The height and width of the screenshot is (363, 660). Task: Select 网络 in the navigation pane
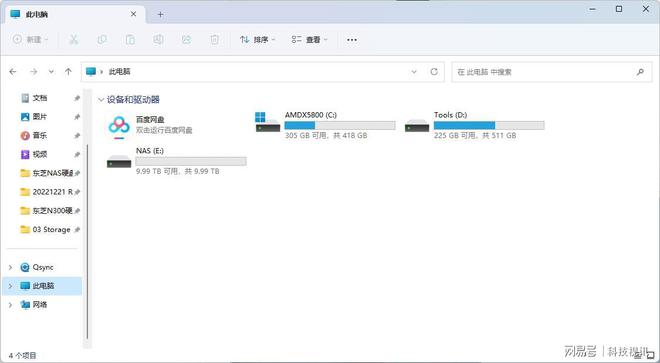pyautogui.click(x=34, y=304)
